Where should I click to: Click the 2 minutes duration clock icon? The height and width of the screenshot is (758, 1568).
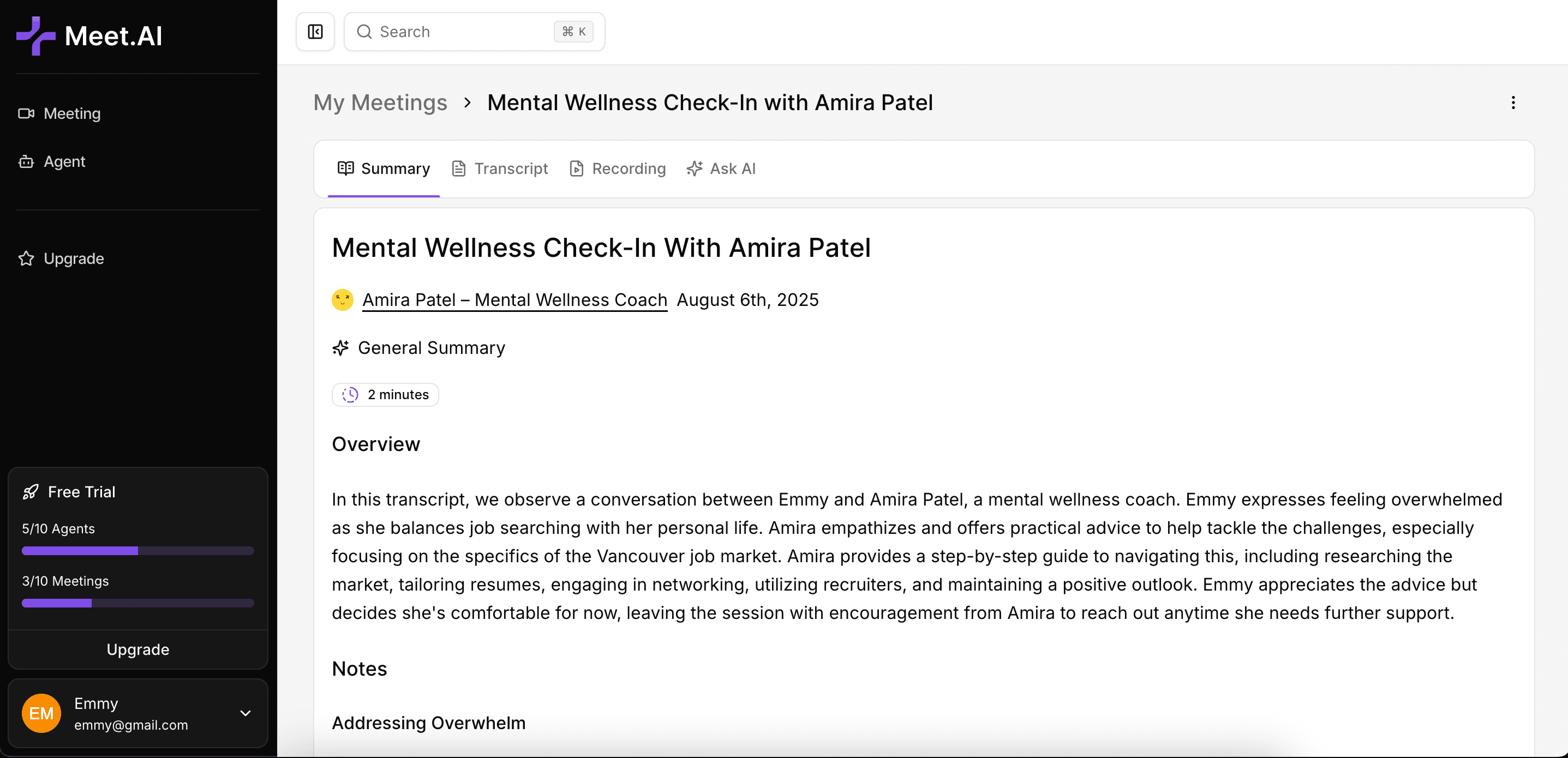(x=350, y=395)
